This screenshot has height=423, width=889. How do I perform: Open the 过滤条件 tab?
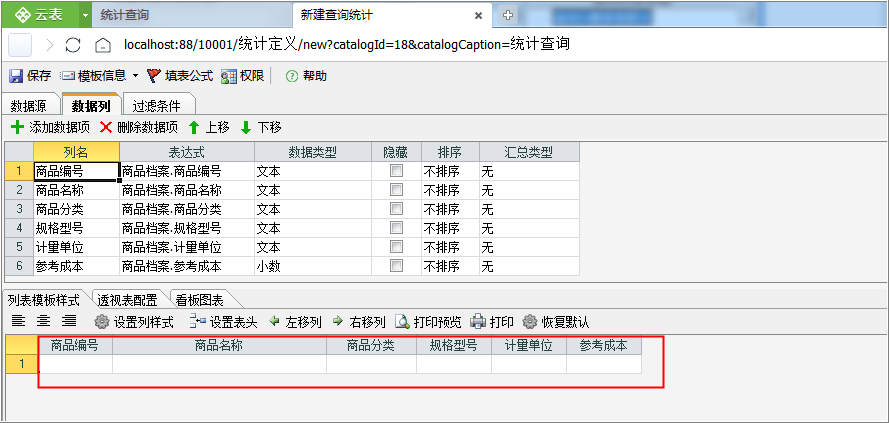pyautogui.click(x=156, y=105)
